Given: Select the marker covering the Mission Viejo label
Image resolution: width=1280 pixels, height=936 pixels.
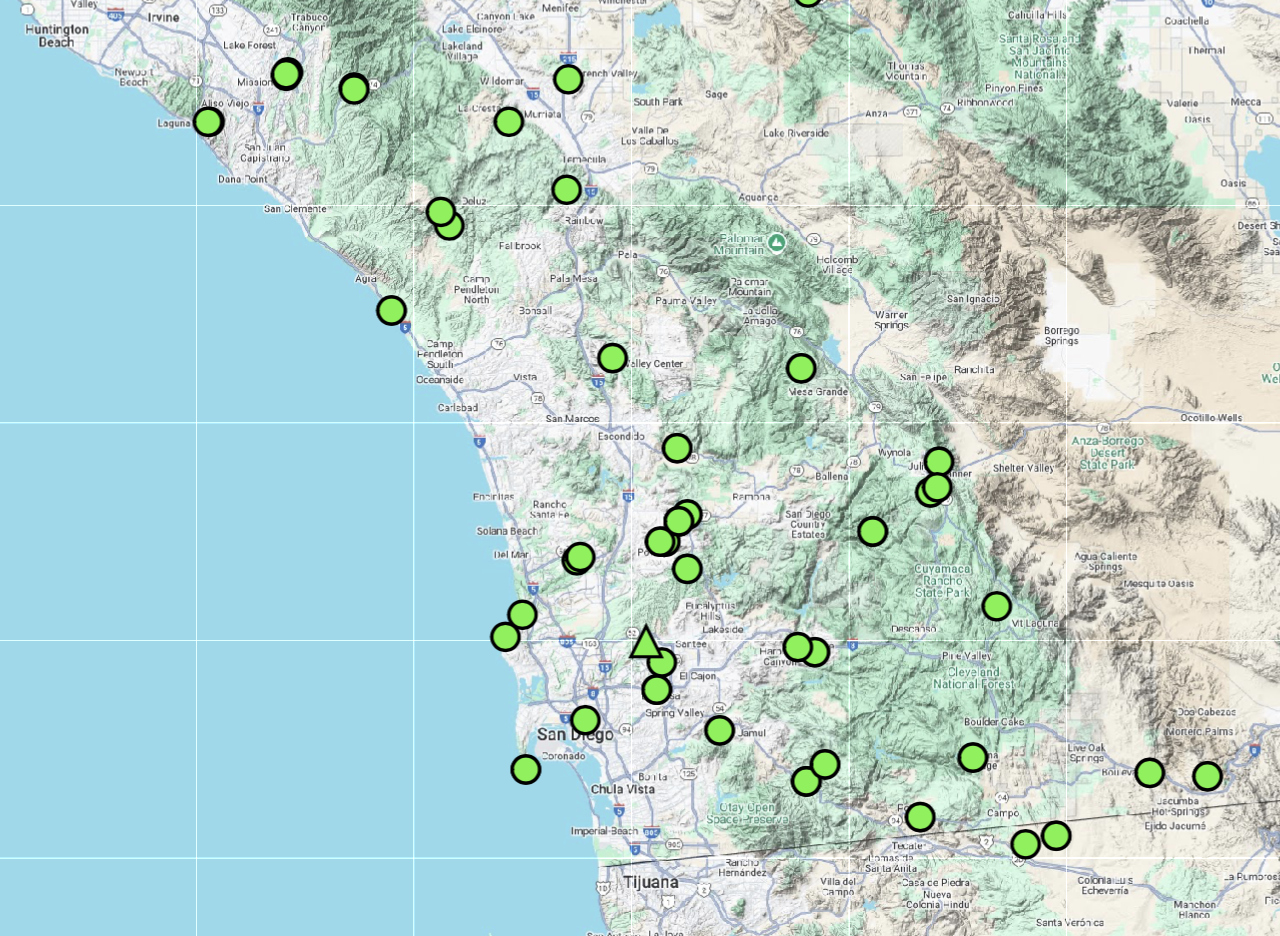Looking at the screenshot, I should (x=287, y=74).
